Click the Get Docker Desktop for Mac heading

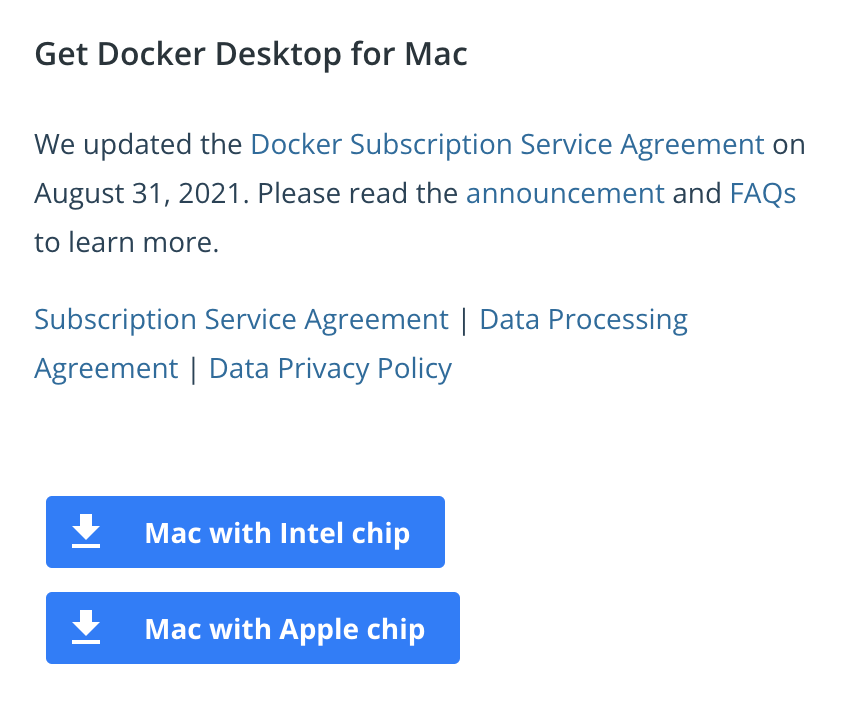(251, 55)
